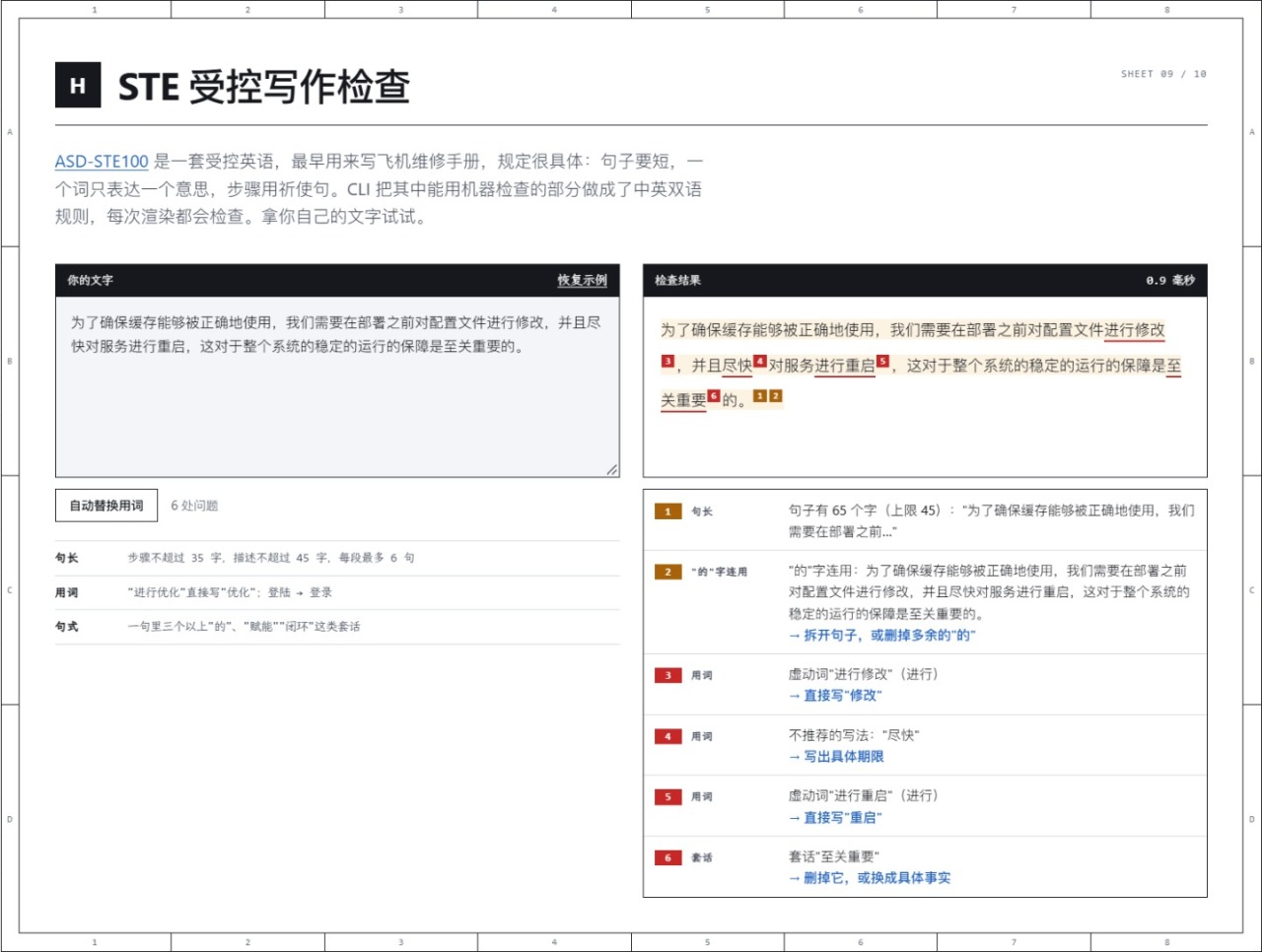The width and height of the screenshot is (1262, 952).
Task: Click the 句长 rule row label
Action: coord(67,558)
